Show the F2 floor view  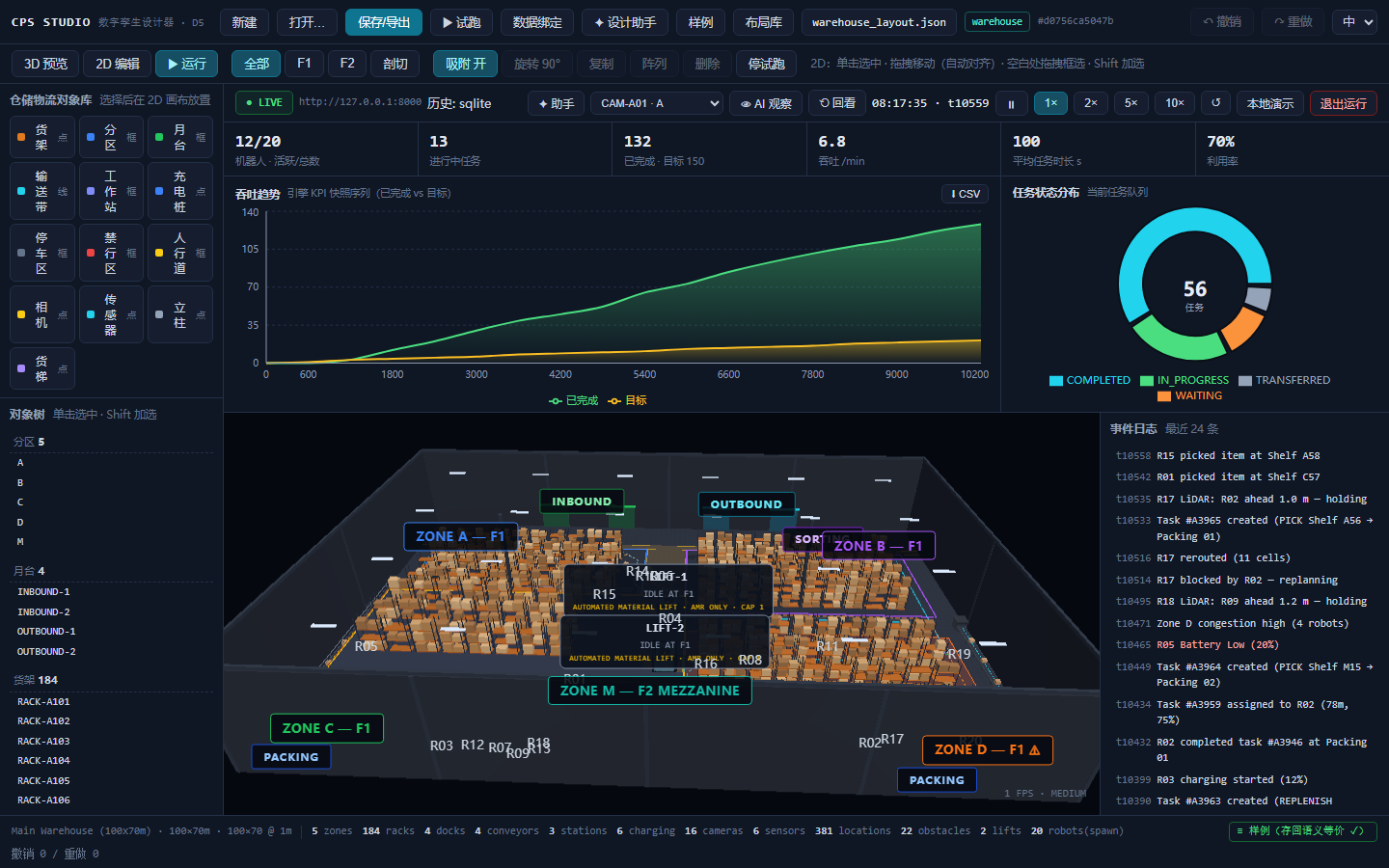(347, 64)
